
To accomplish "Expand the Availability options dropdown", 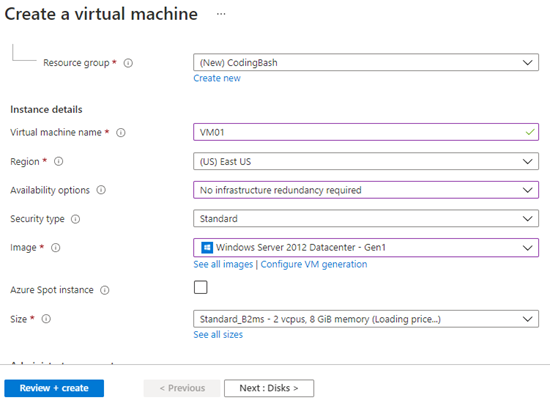I will [x=366, y=190].
